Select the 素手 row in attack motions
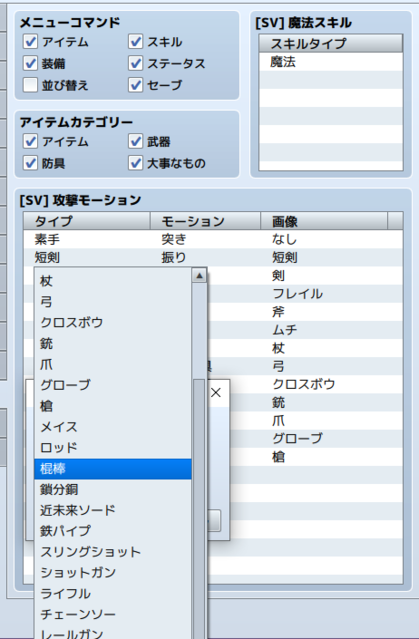Screen dimensions: 419x639 click(213, 239)
